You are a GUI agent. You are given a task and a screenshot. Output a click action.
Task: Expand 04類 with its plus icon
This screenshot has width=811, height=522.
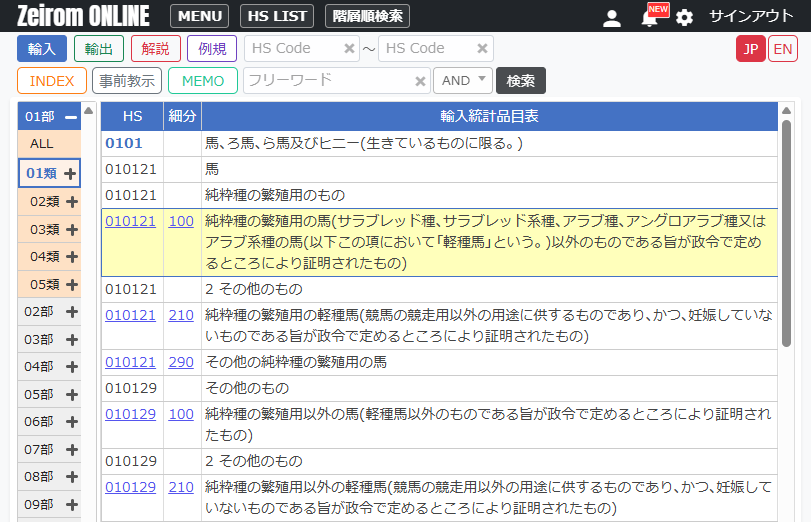coord(72,257)
